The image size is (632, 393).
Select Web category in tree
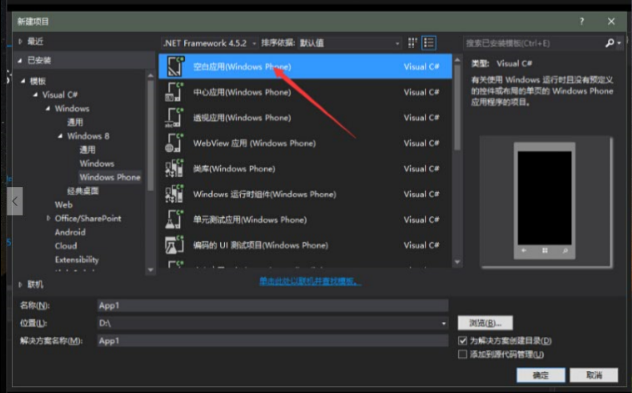(x=64, y=204)
